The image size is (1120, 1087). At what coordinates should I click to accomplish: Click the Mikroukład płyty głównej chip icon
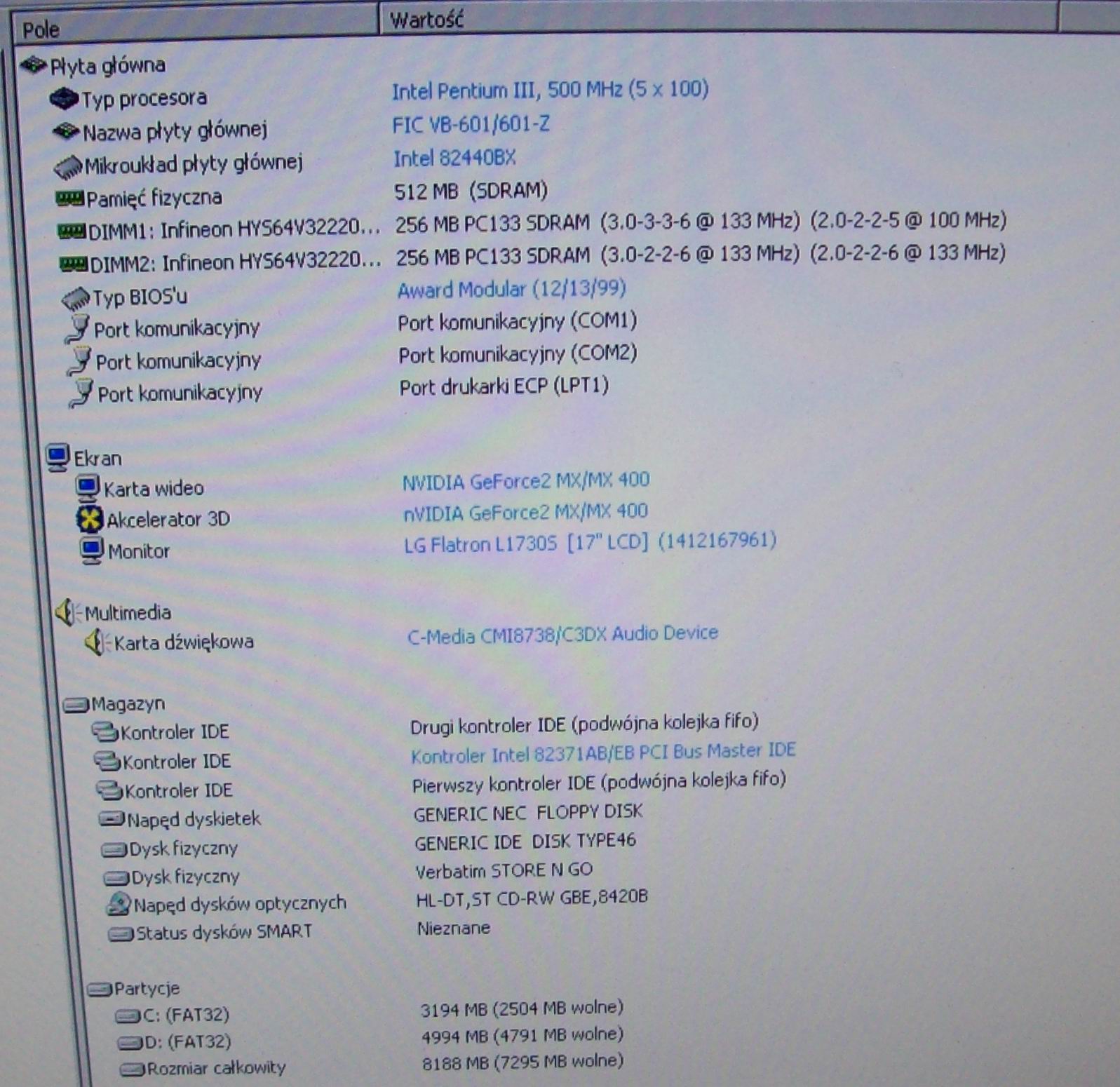pos(69,167)
